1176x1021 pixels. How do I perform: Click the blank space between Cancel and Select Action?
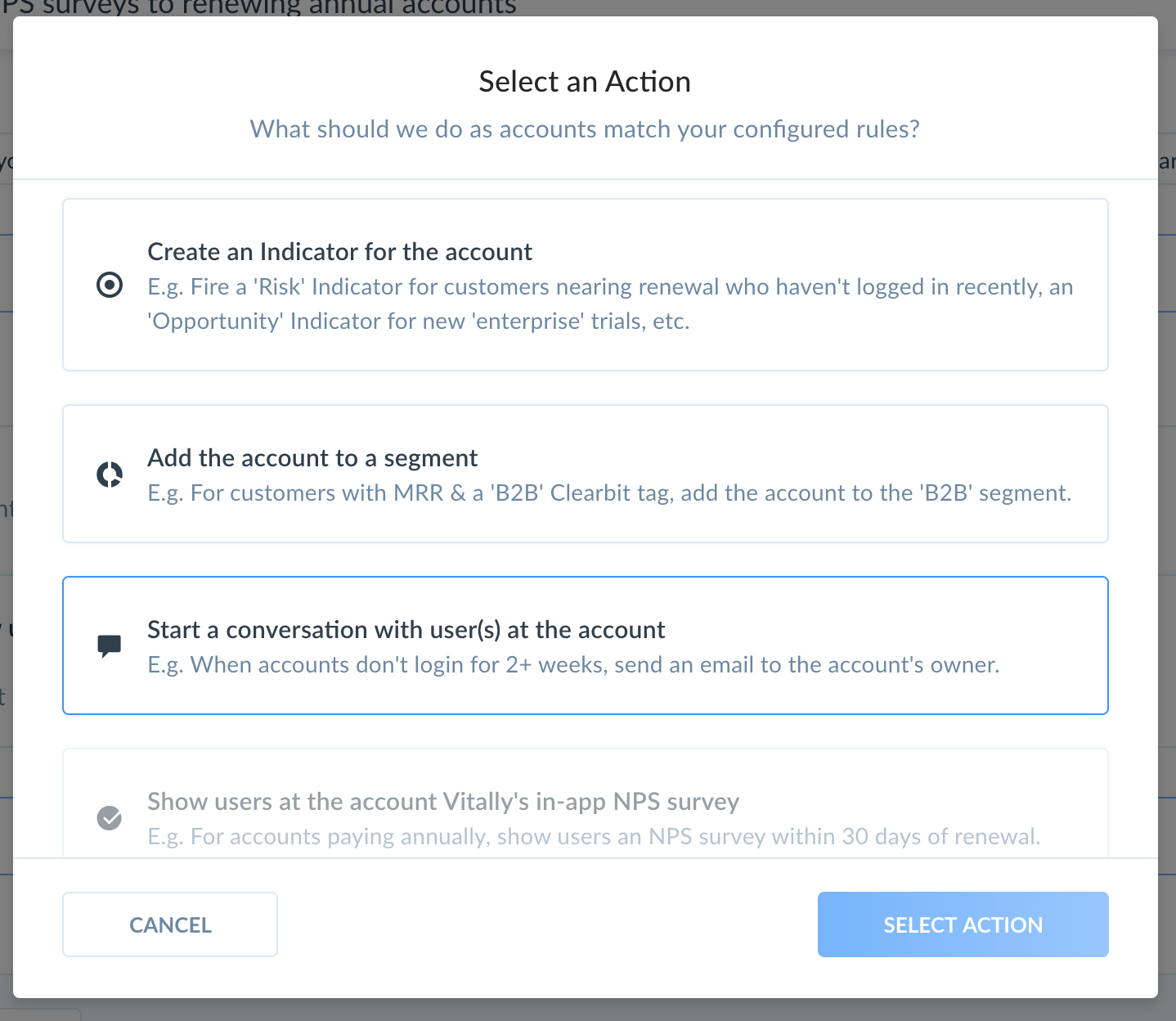pyautogui.click(x=546, y=924)
